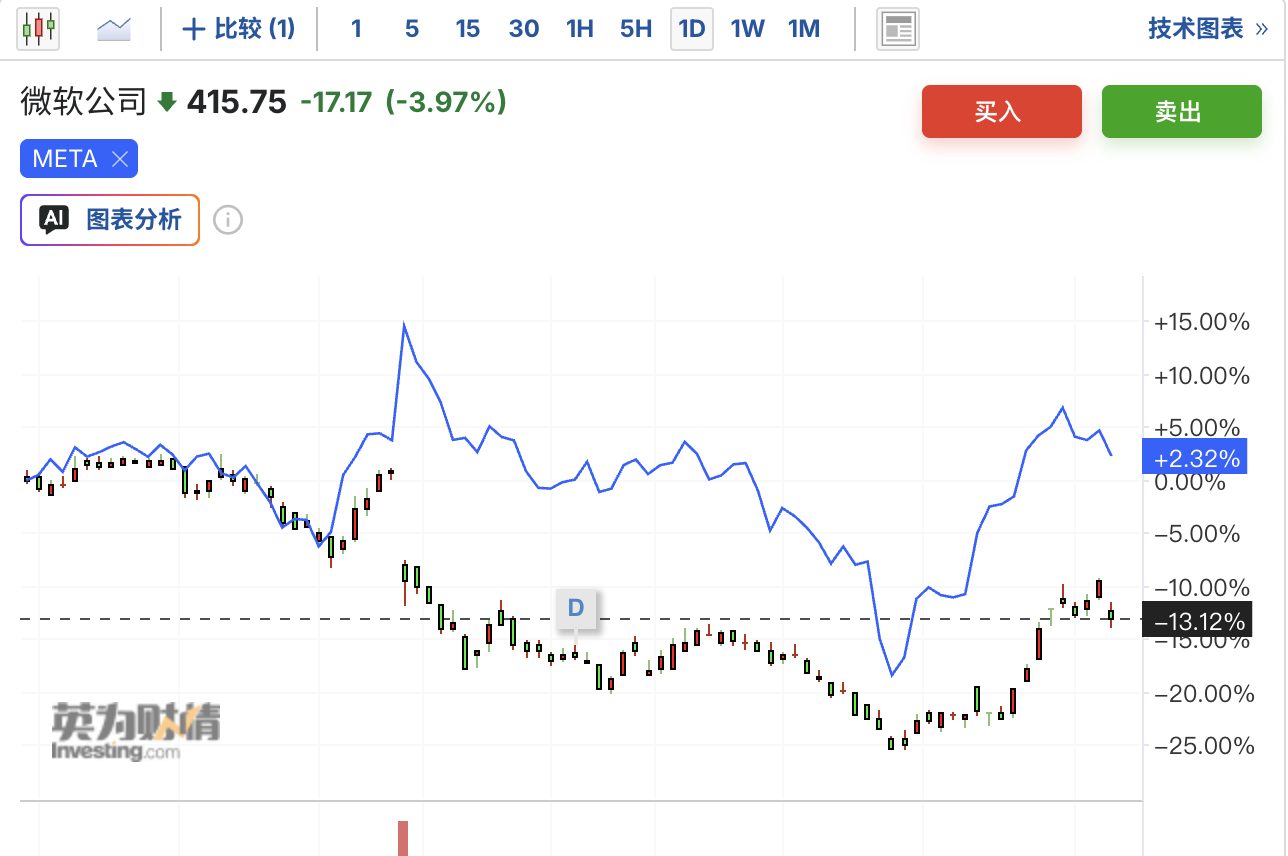Select the 1W interval
Viewport: 1288px width, 856px height.
[748, 29]
